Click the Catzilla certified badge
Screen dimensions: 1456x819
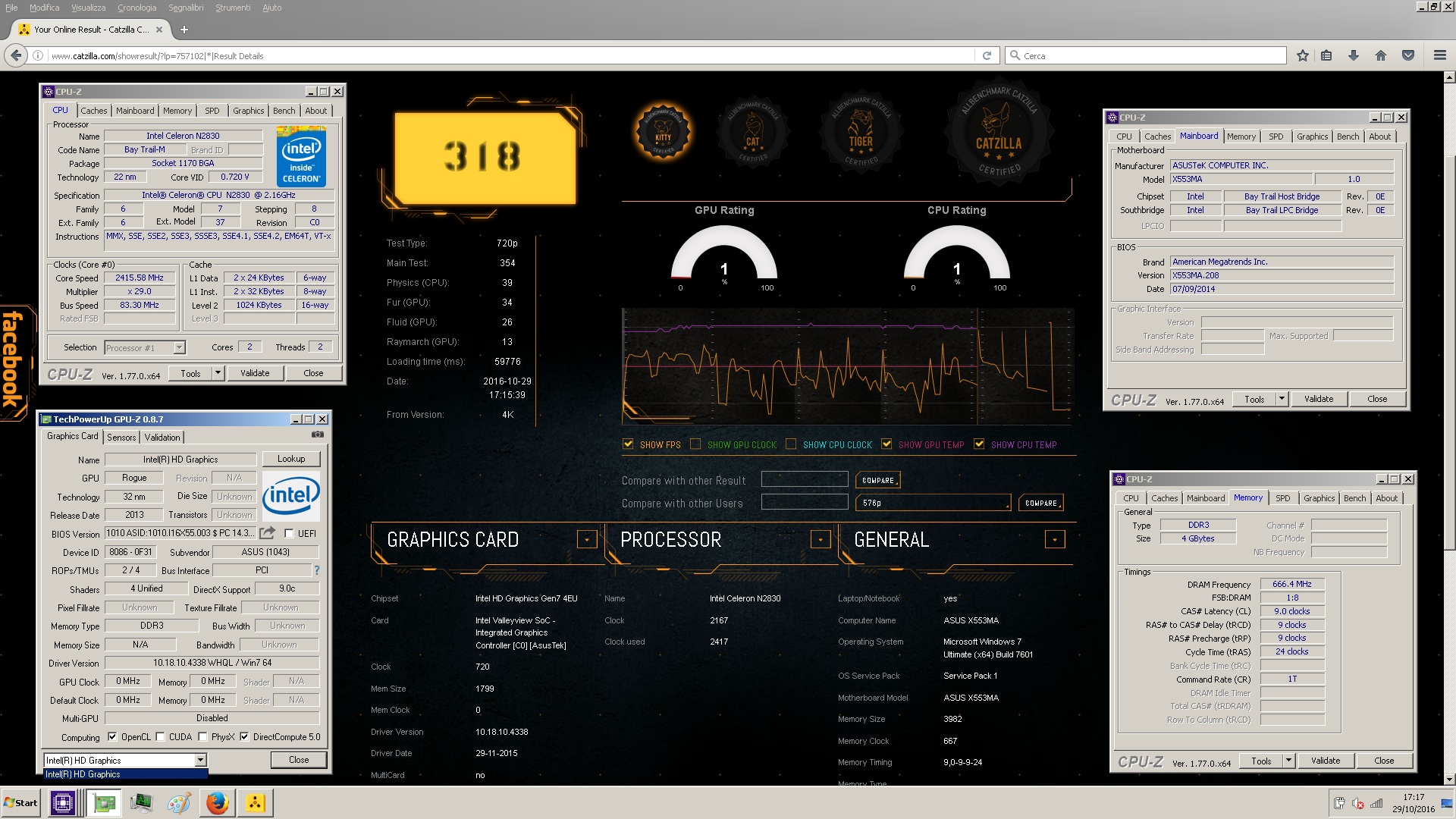[x=998, y=133]
